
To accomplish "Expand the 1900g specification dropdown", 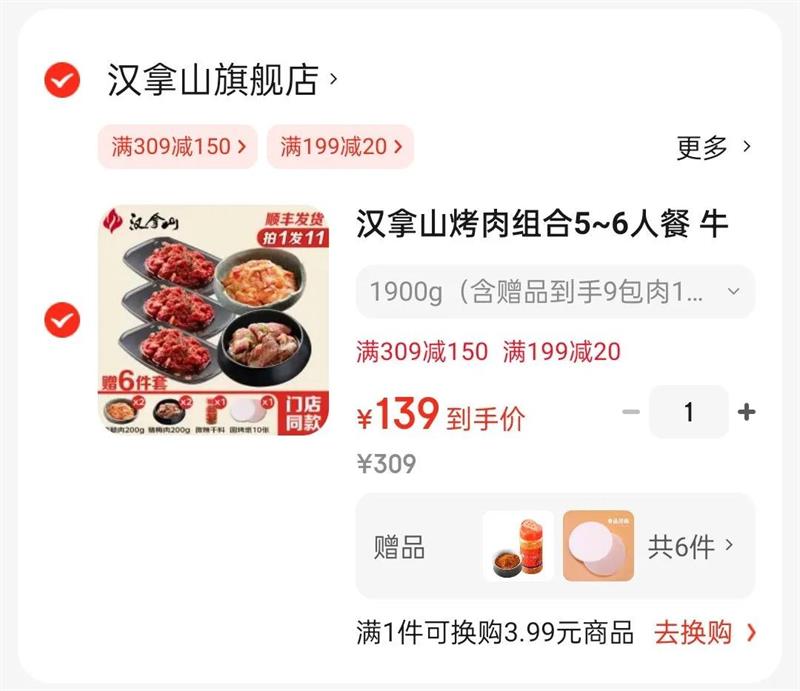I will pyautogui.click(x=555, y=291).
